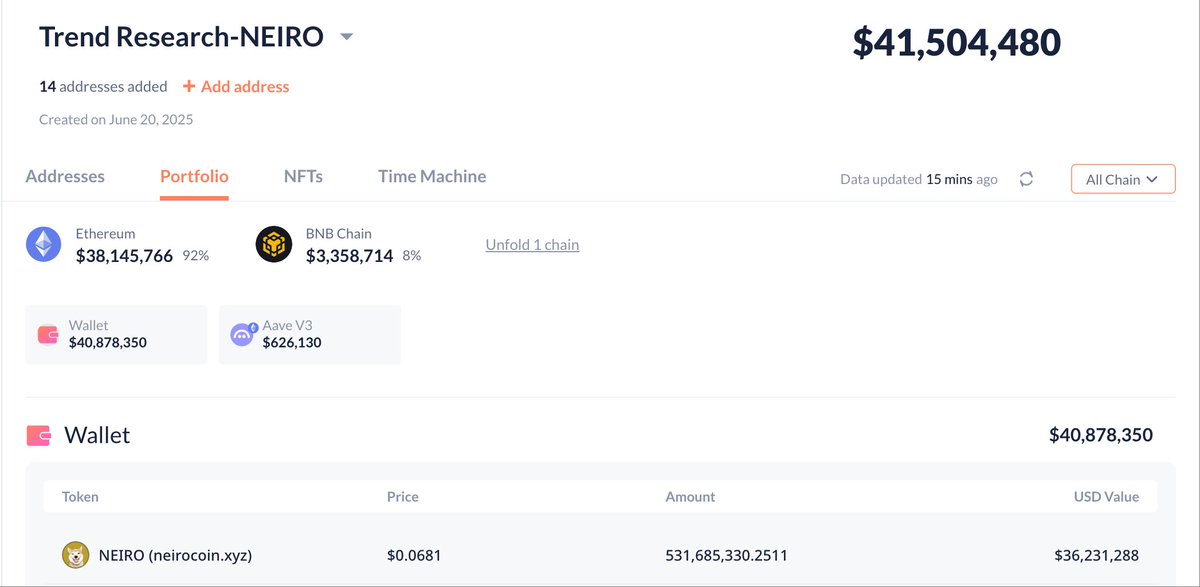Viewport: 1200px width, 587px height.
Task: Expand the Trend Research-NEIRO bundle dropdown arrow
Action: tap(346, 37)
